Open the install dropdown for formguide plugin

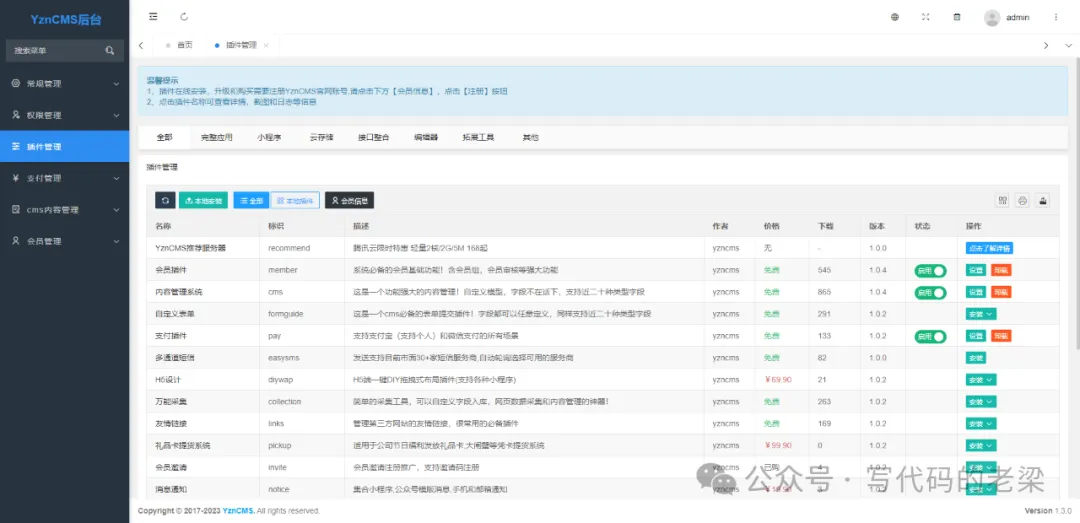tap(980, 314)
